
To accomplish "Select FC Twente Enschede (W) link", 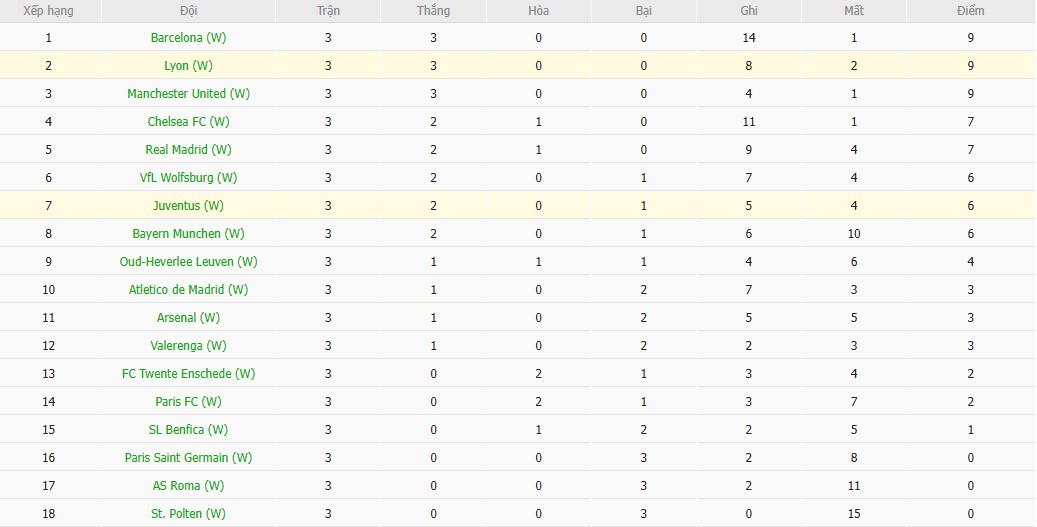I will (x=188, y=374).
